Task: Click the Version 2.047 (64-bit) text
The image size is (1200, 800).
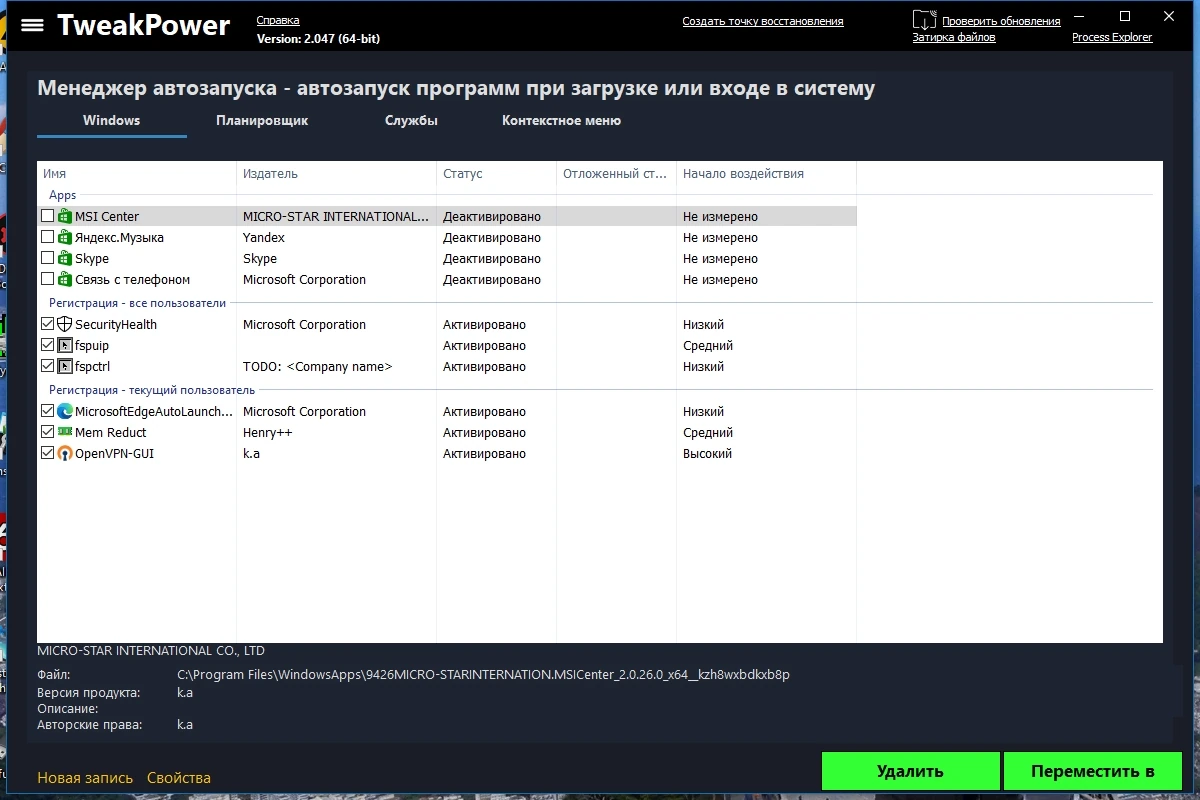Action: [x=318, y=38]
